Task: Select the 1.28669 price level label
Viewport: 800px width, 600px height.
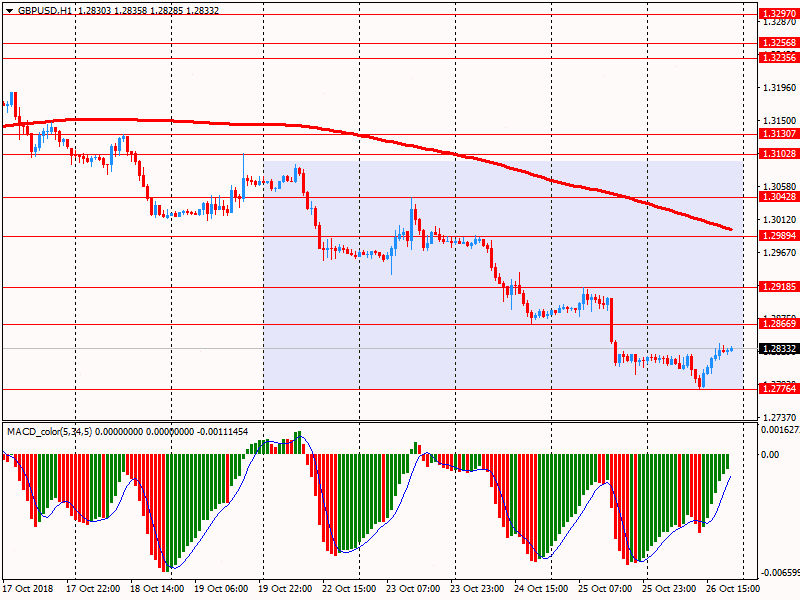Action: pos(779,323)
